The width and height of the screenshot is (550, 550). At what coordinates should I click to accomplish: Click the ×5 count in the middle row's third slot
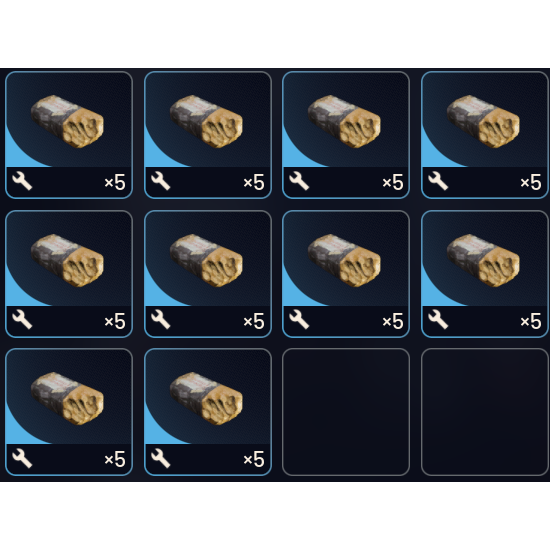pyautogui.click(x=393, y=321)
